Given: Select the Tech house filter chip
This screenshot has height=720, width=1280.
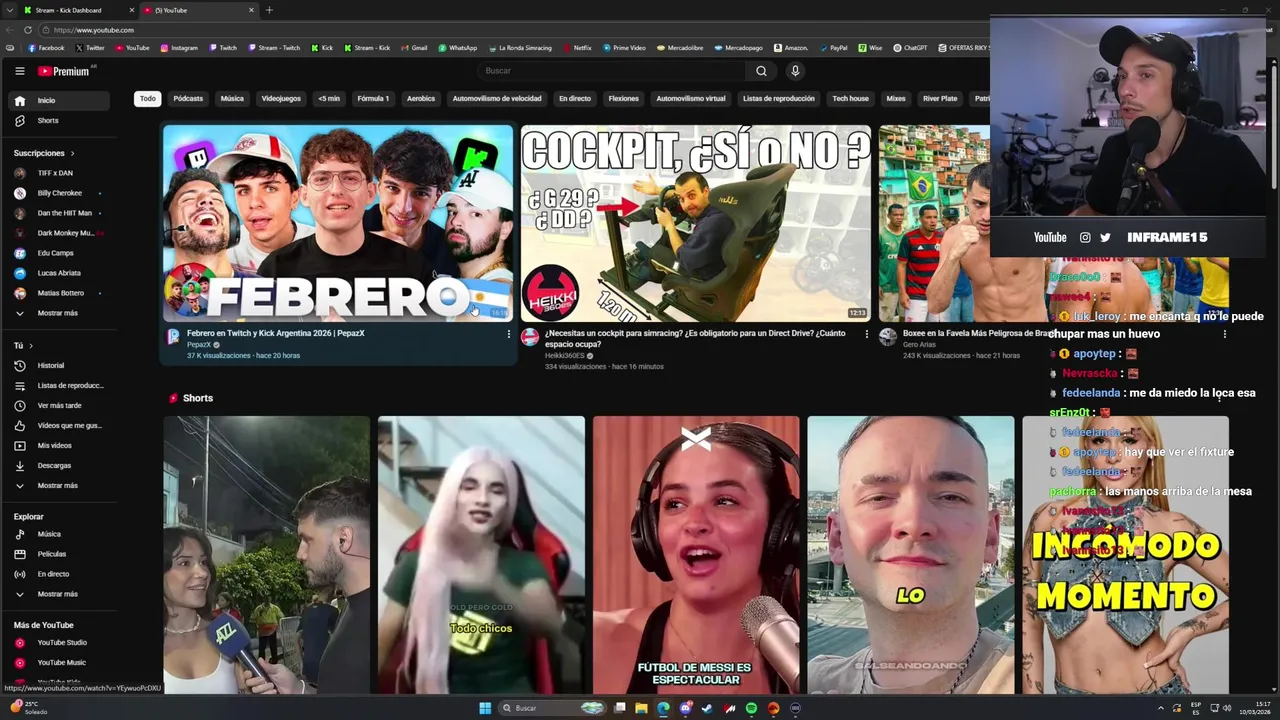Looking at the screenshot, I should 850,99.
